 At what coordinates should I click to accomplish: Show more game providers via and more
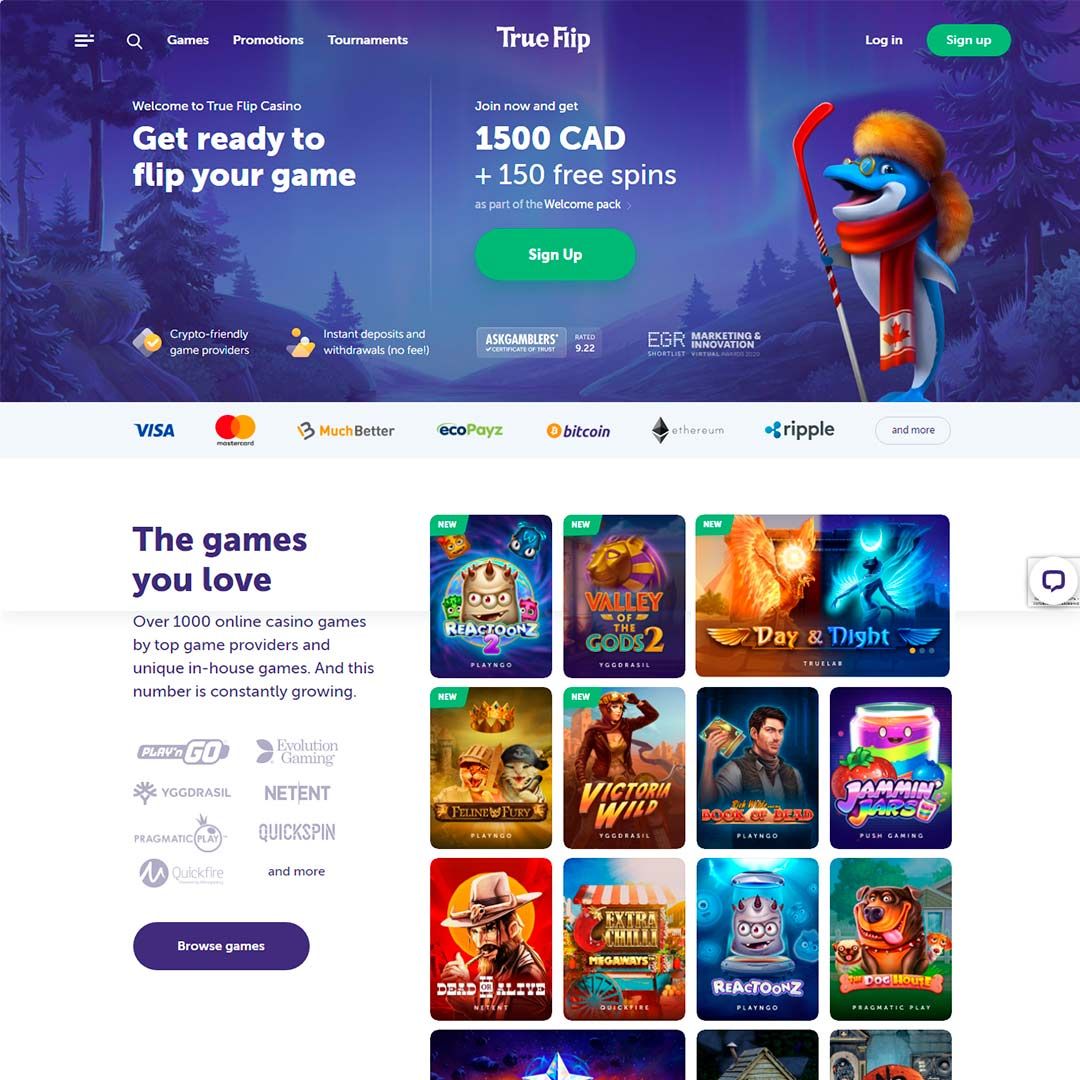pos(296,871)
